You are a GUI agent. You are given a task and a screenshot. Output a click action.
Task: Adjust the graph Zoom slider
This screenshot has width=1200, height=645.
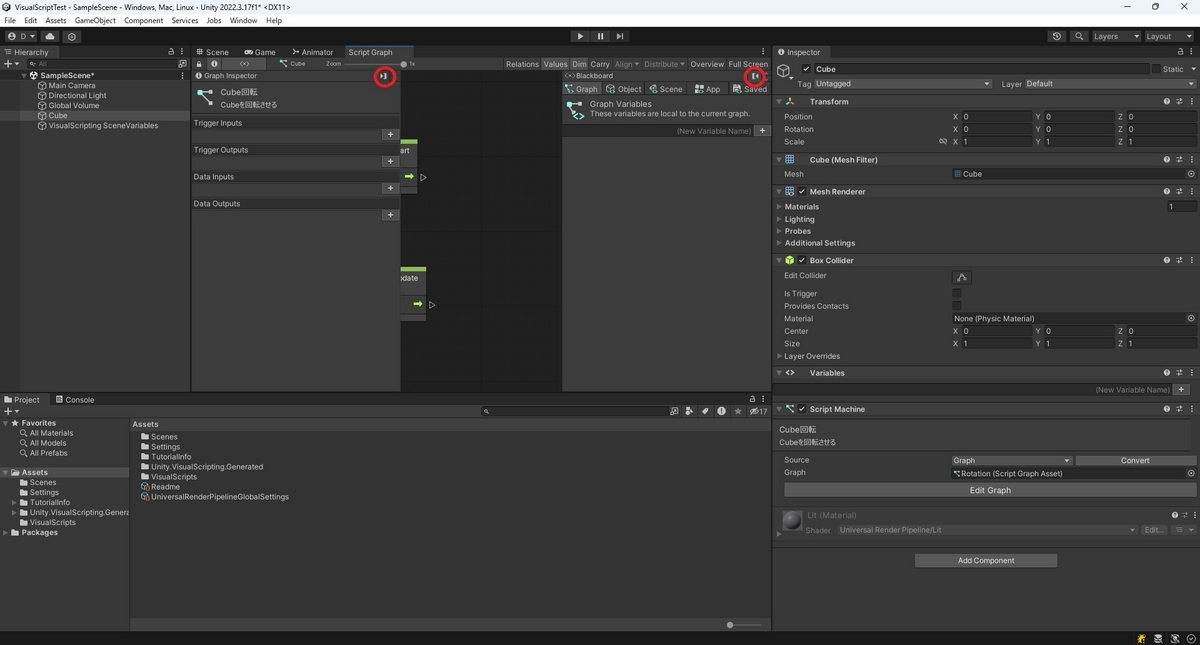[x=404, y=64]
